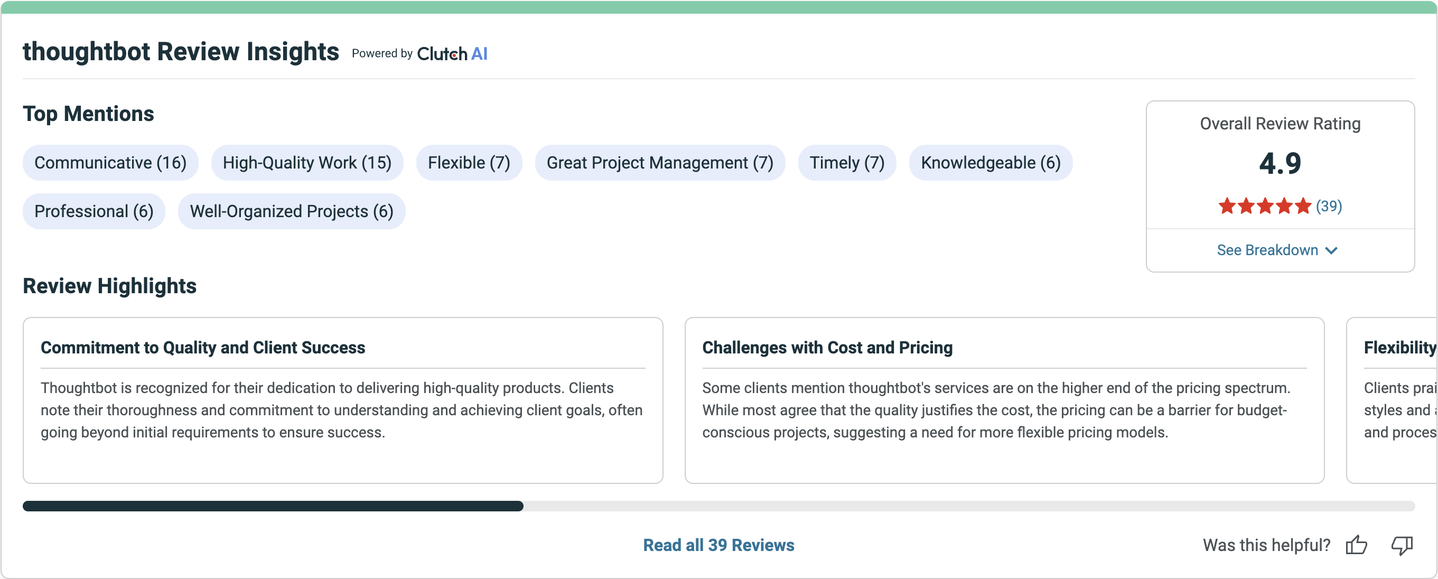
Task: Expand the See Breakdown dropdown
Action: (x=1279, y=250)
